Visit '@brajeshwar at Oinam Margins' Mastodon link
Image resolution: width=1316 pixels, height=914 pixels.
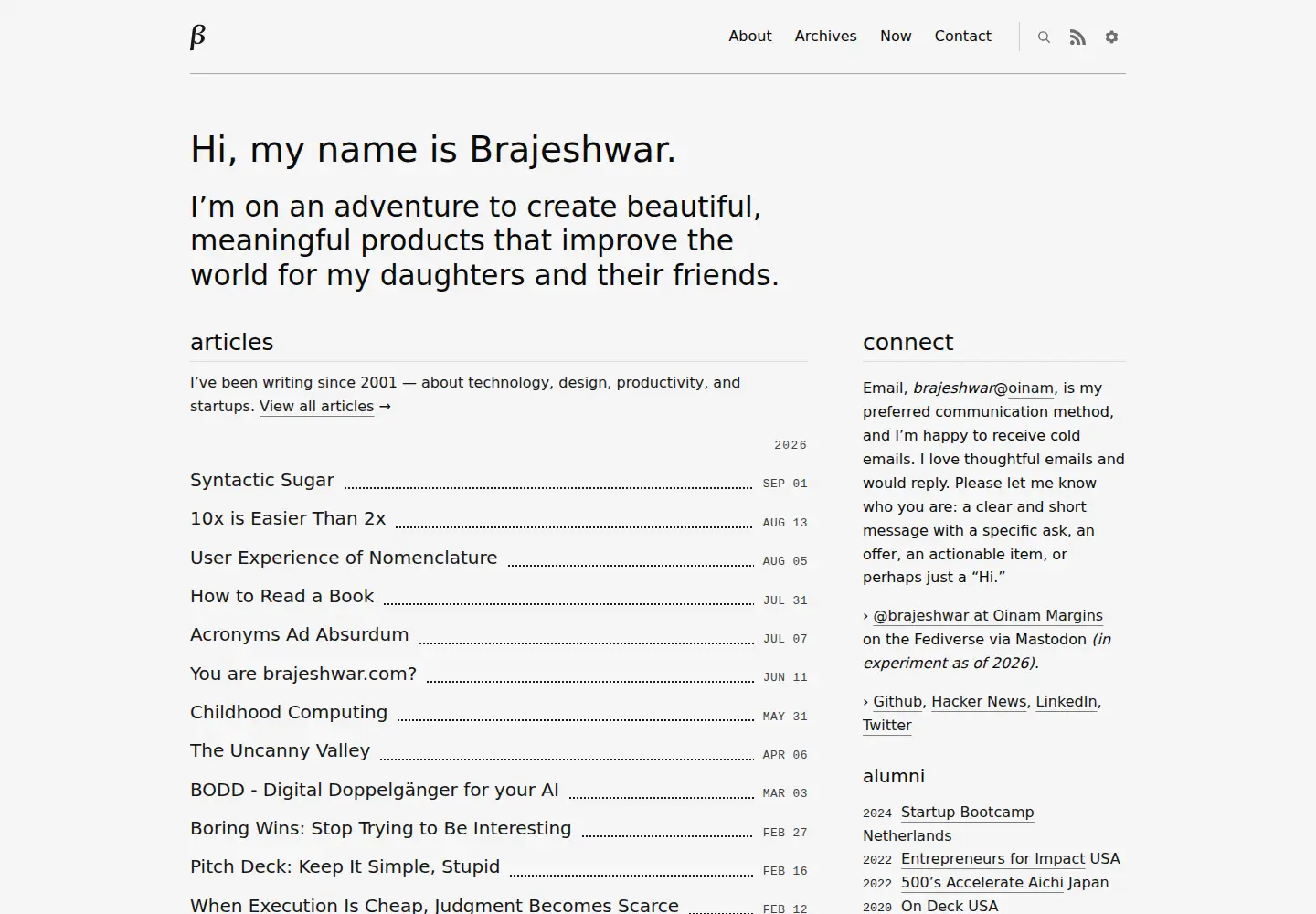tap(988, 616)
